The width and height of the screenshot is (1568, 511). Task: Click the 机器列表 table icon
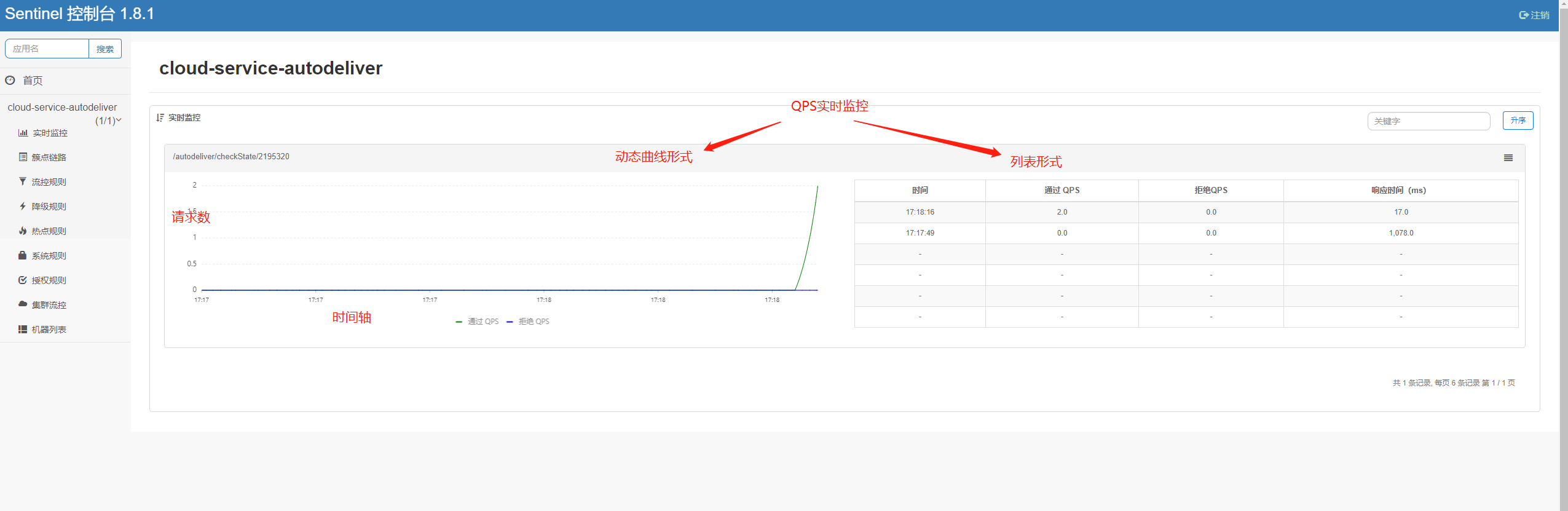23,329
